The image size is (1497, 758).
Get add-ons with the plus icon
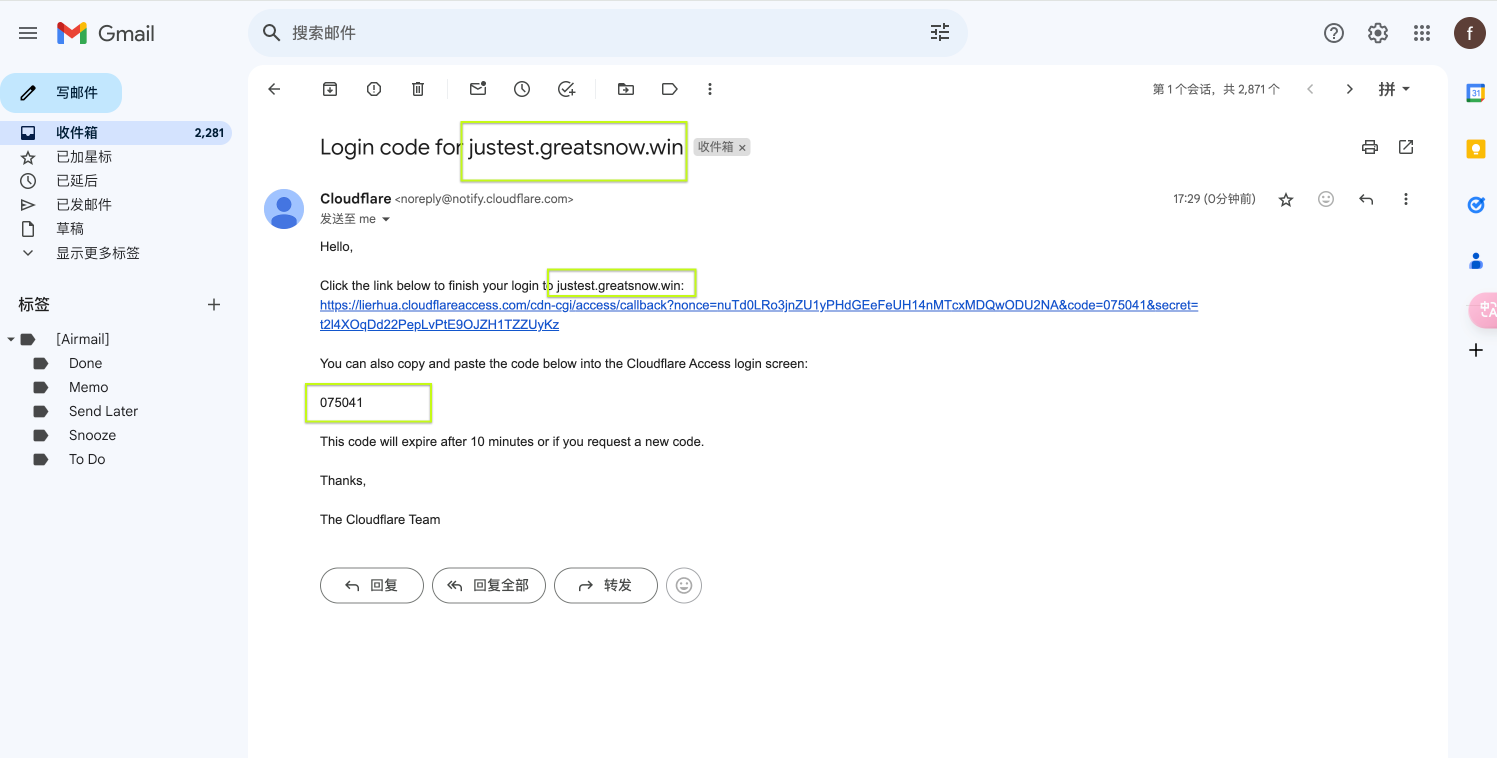tap(1475, 350)
